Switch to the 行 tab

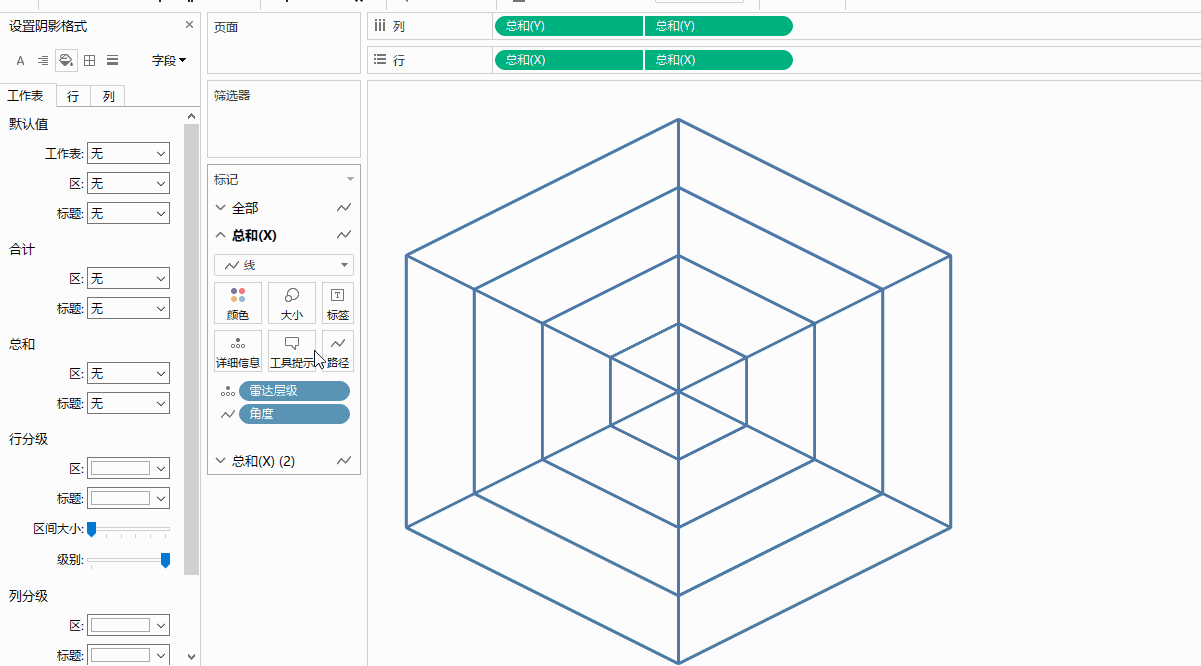[73, 96]
